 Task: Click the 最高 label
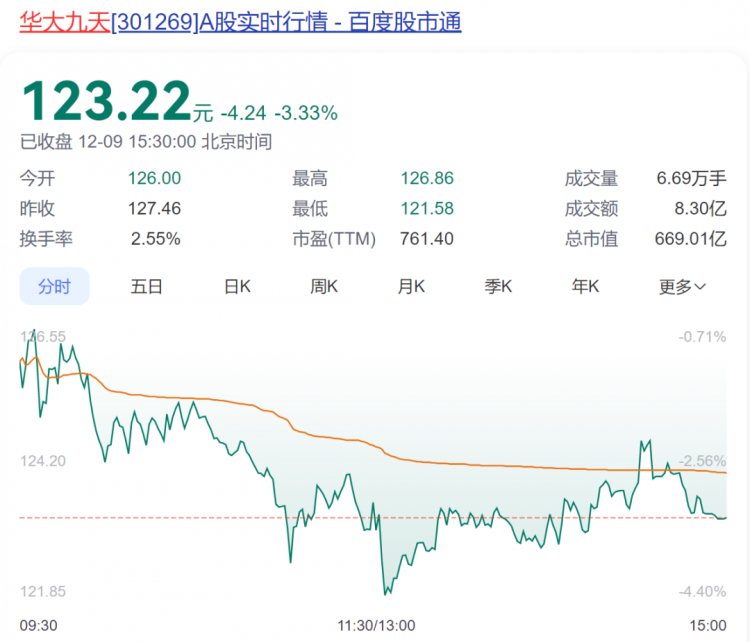310,178
